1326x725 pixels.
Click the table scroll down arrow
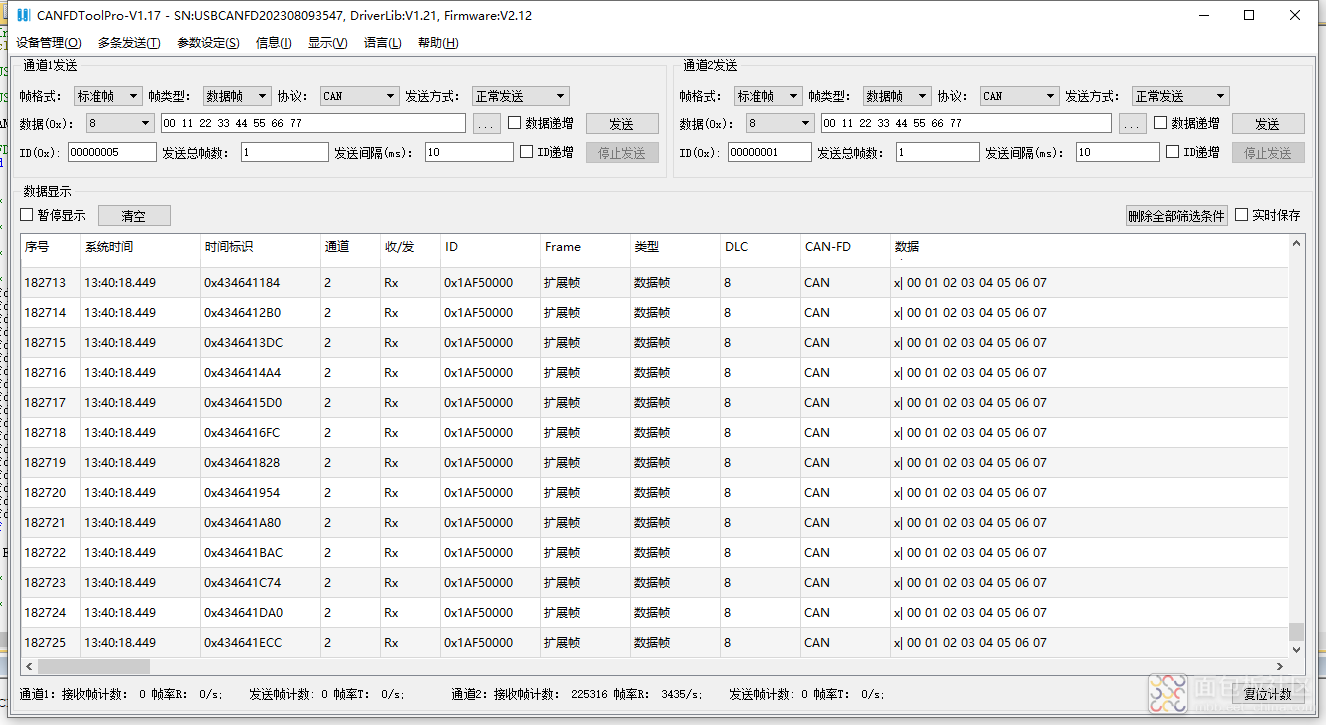tap(1297, 649)
